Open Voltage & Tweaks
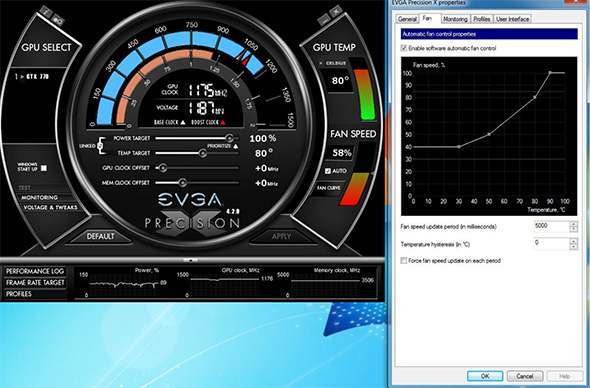 coord(50,207)
